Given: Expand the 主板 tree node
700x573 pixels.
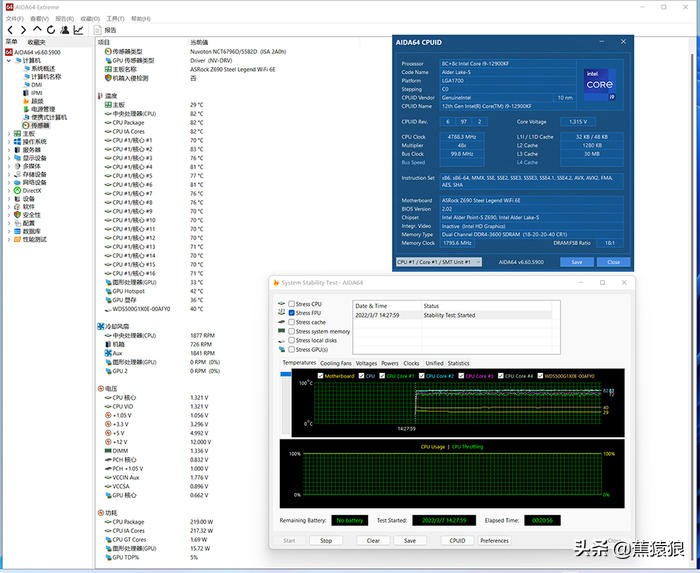Looking at the screenshot, I should [8, 133].
